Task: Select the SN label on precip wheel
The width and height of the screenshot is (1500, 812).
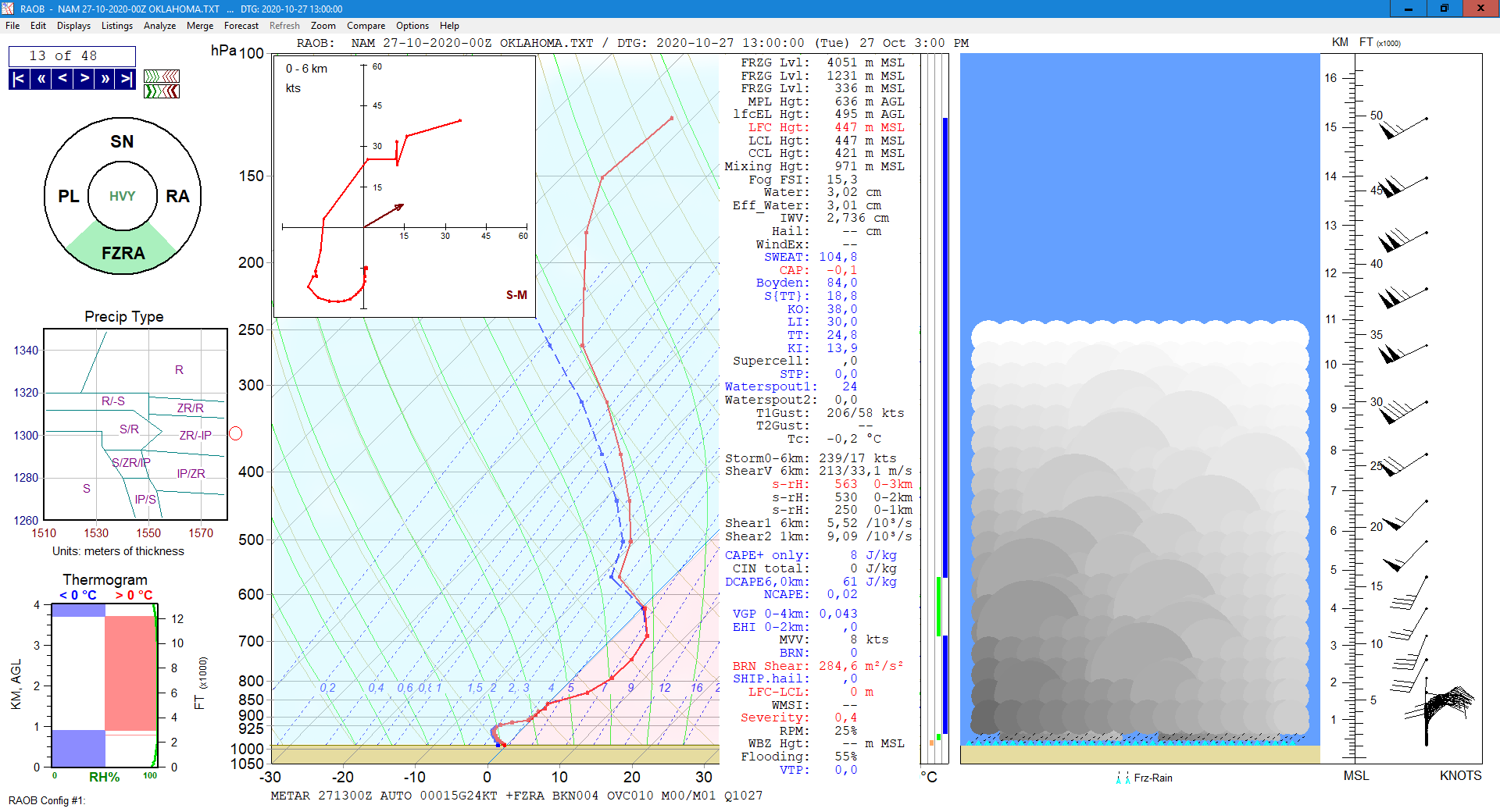Action: [x=122, y=141]
